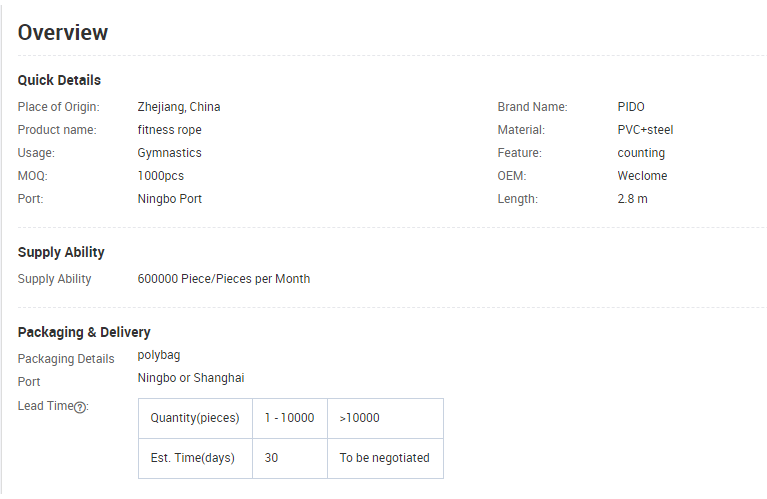Viewport: 767px width, 499px height.
Task: Click the Supply Ability section heading
Action: [x=61, y=252]
